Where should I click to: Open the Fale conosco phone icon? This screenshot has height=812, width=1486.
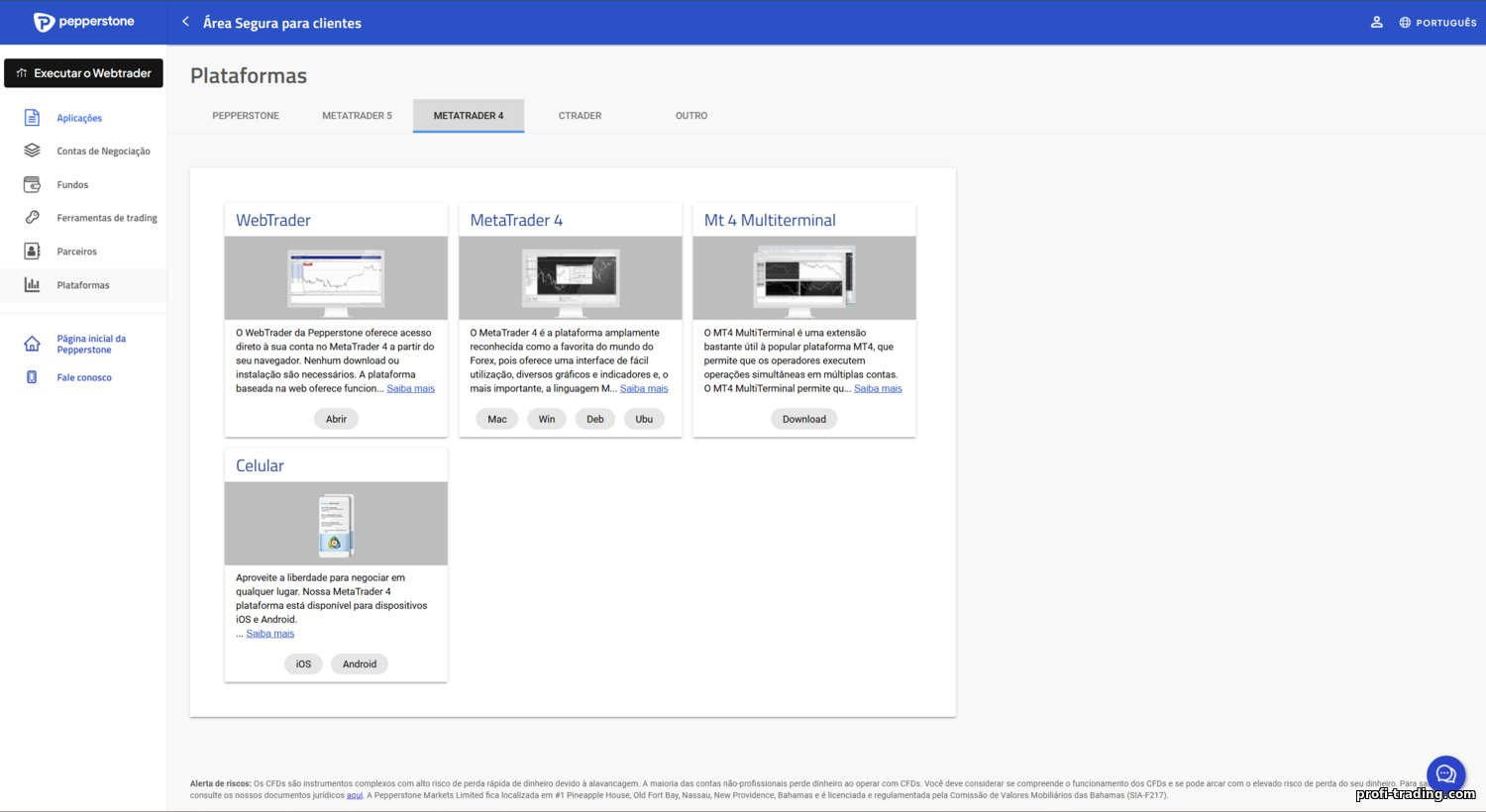pos(32,377)
